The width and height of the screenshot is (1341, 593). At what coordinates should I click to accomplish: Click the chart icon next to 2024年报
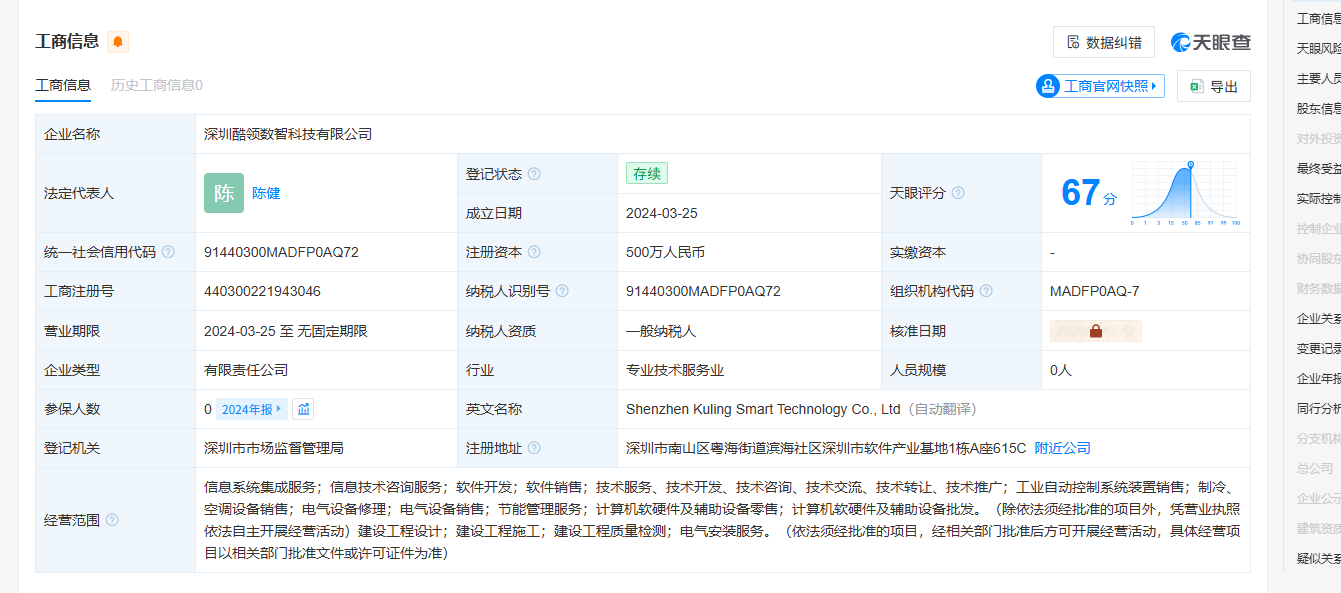tap(304, 409)
